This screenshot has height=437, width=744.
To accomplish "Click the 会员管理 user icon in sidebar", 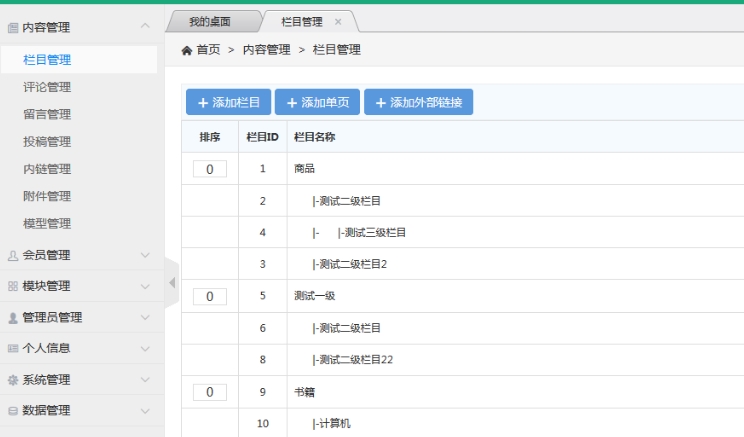I will coord(12,255).
